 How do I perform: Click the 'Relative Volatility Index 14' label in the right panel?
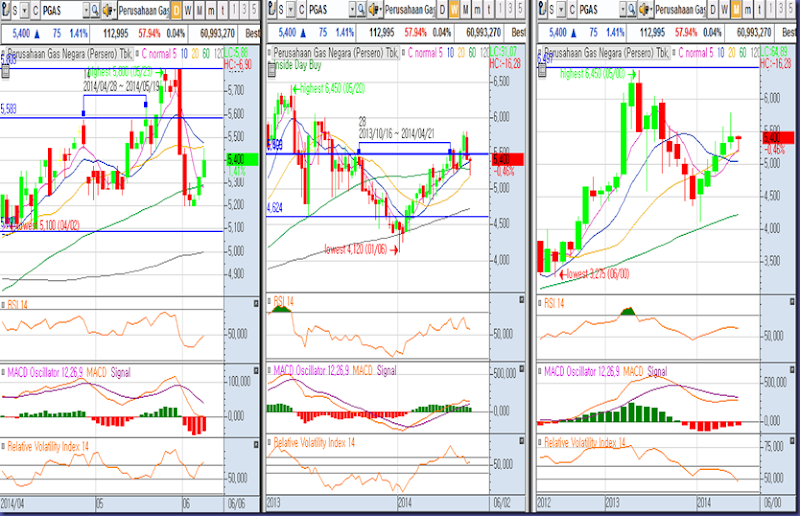585,443
